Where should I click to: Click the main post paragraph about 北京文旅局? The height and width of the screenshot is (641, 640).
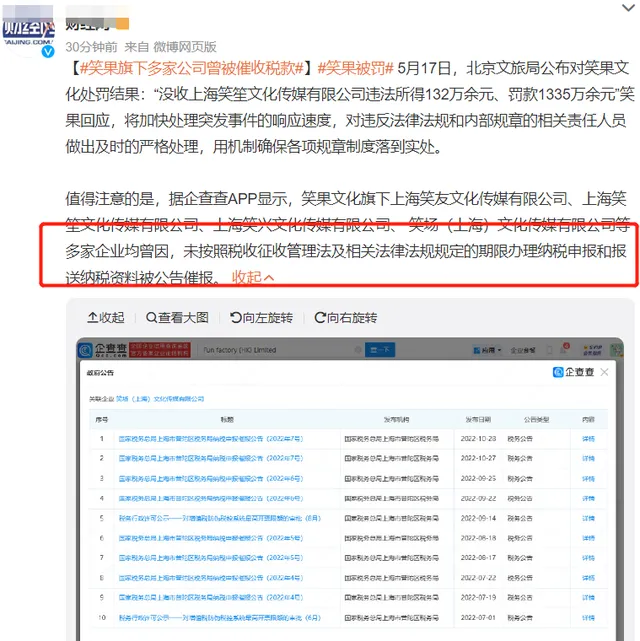350,108
